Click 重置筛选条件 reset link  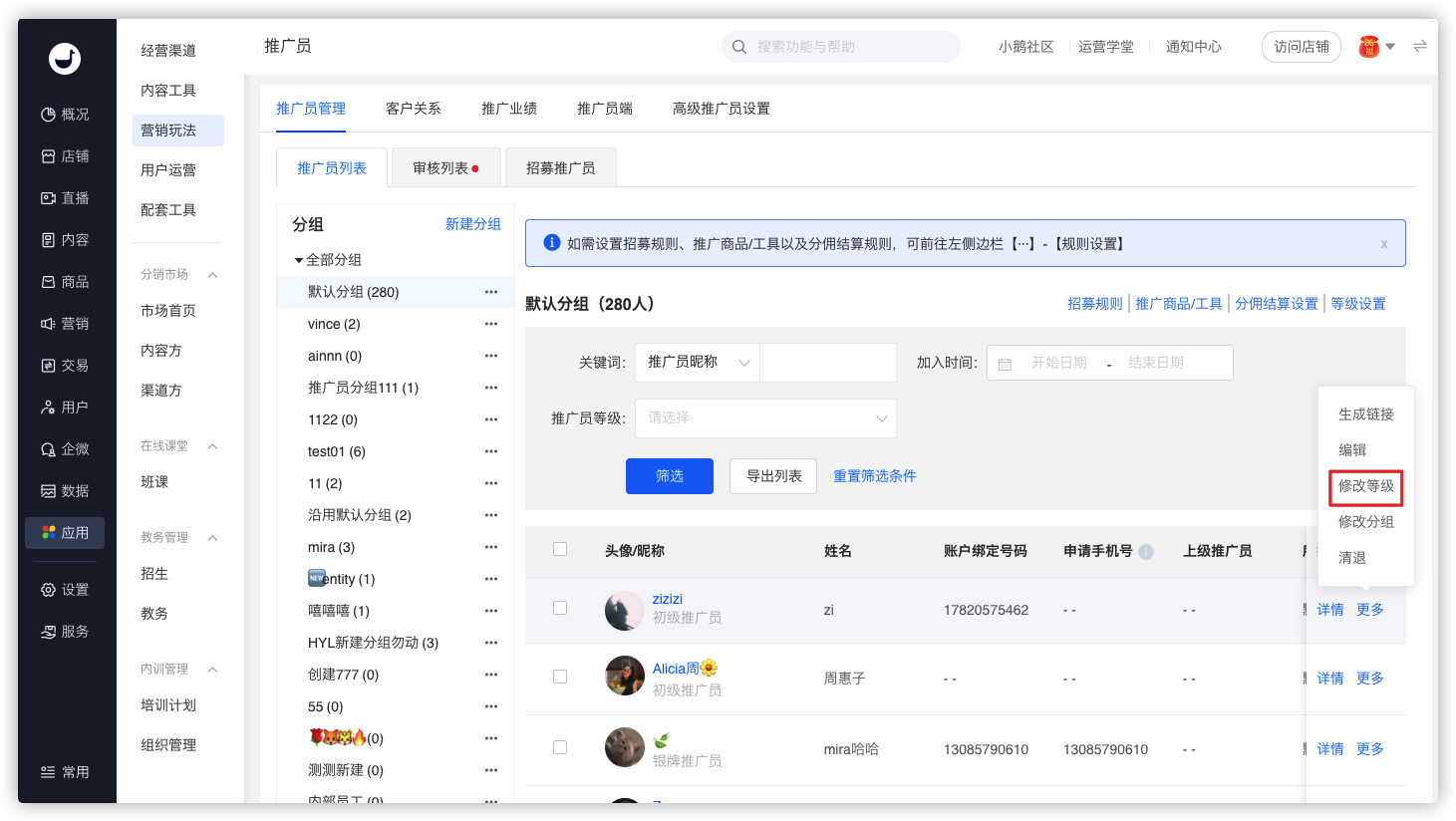(875, 476)
